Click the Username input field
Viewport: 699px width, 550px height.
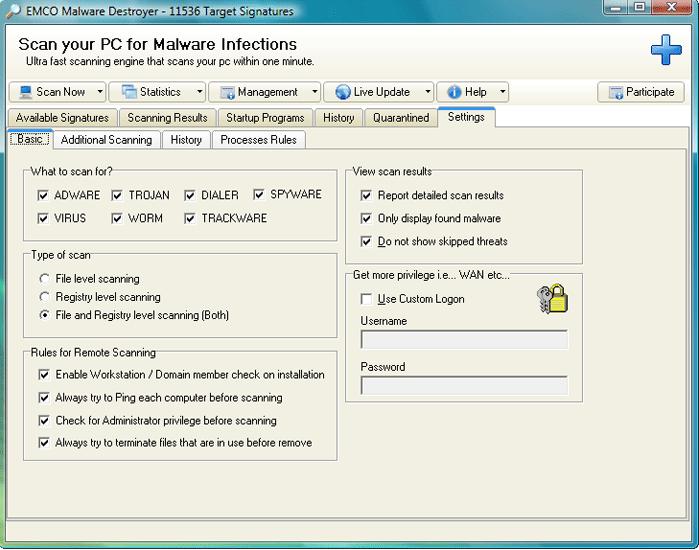(x=464, y=340)
